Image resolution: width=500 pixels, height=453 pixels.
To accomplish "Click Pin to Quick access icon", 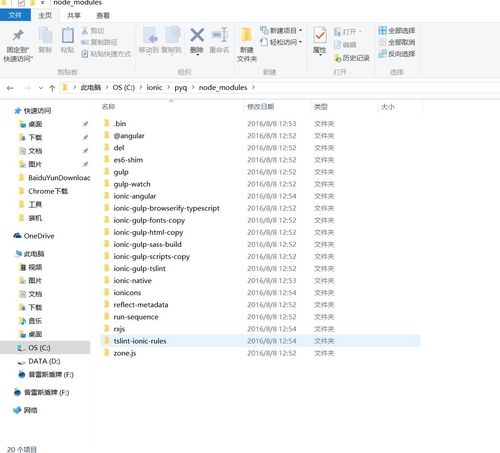I will [x=18, y=35].
